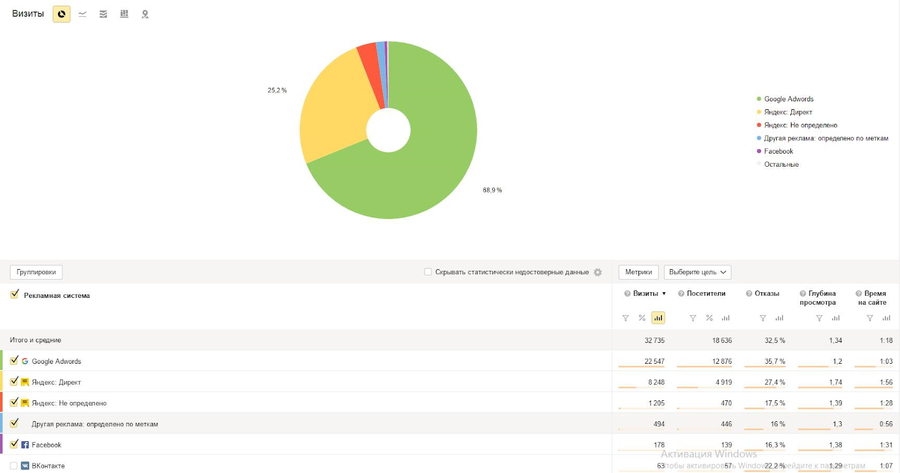Open the Выберите цель dropdown

tap(697, 272)
